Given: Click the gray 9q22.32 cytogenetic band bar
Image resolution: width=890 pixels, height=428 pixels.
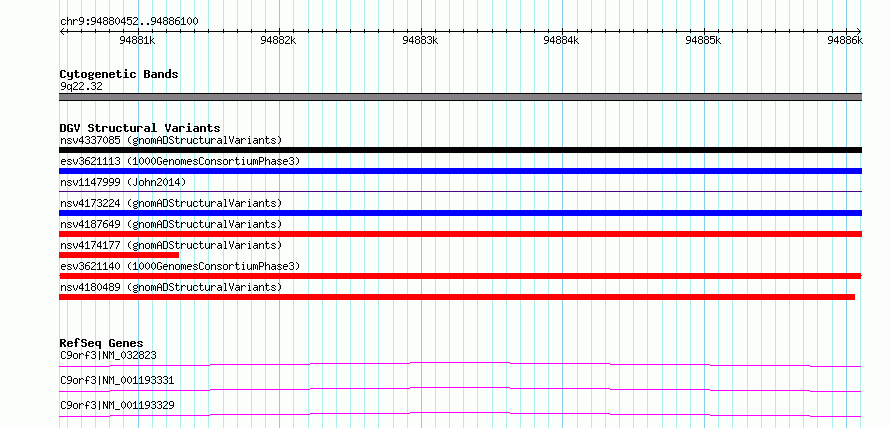Looking at the screenshot, I should [460, 97].
